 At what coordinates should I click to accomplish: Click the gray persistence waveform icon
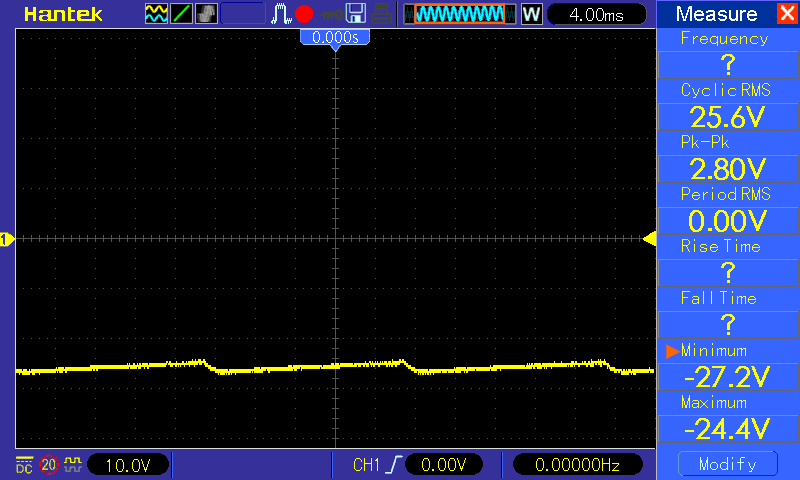[x=206, y=14]
